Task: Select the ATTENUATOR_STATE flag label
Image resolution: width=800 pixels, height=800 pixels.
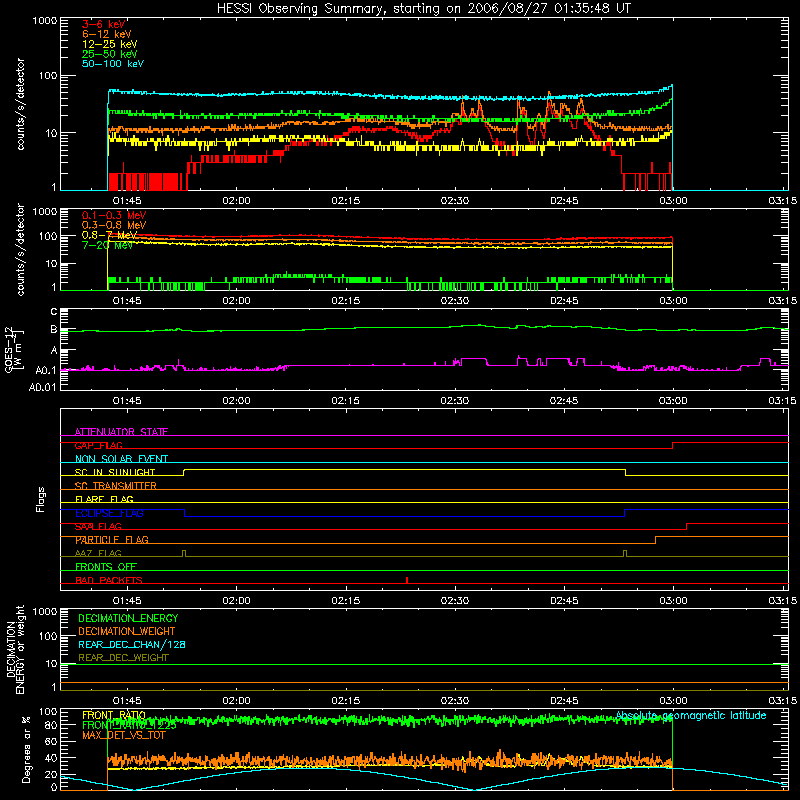Action: [x=121, y=432]
